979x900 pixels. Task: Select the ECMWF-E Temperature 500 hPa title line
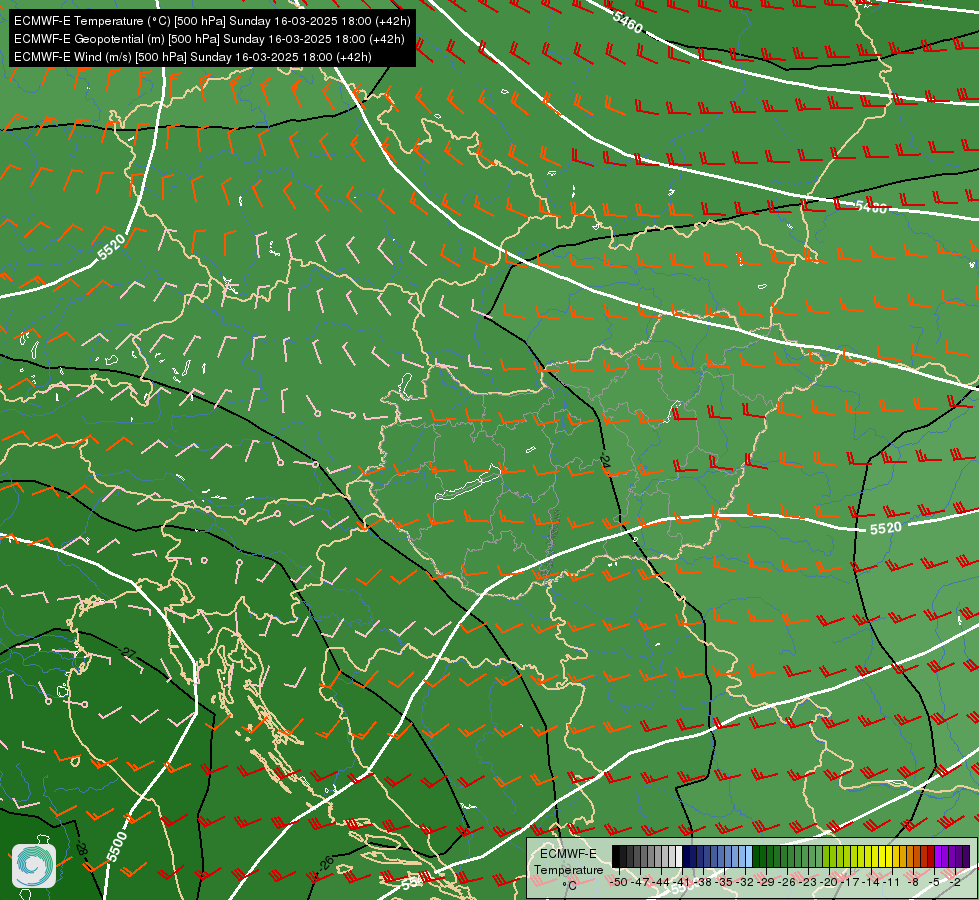[212, 21]
